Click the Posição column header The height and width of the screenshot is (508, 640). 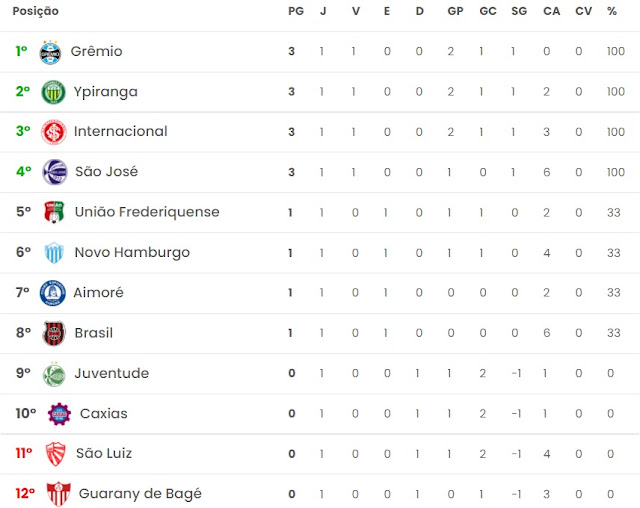(x=36, y=11)
